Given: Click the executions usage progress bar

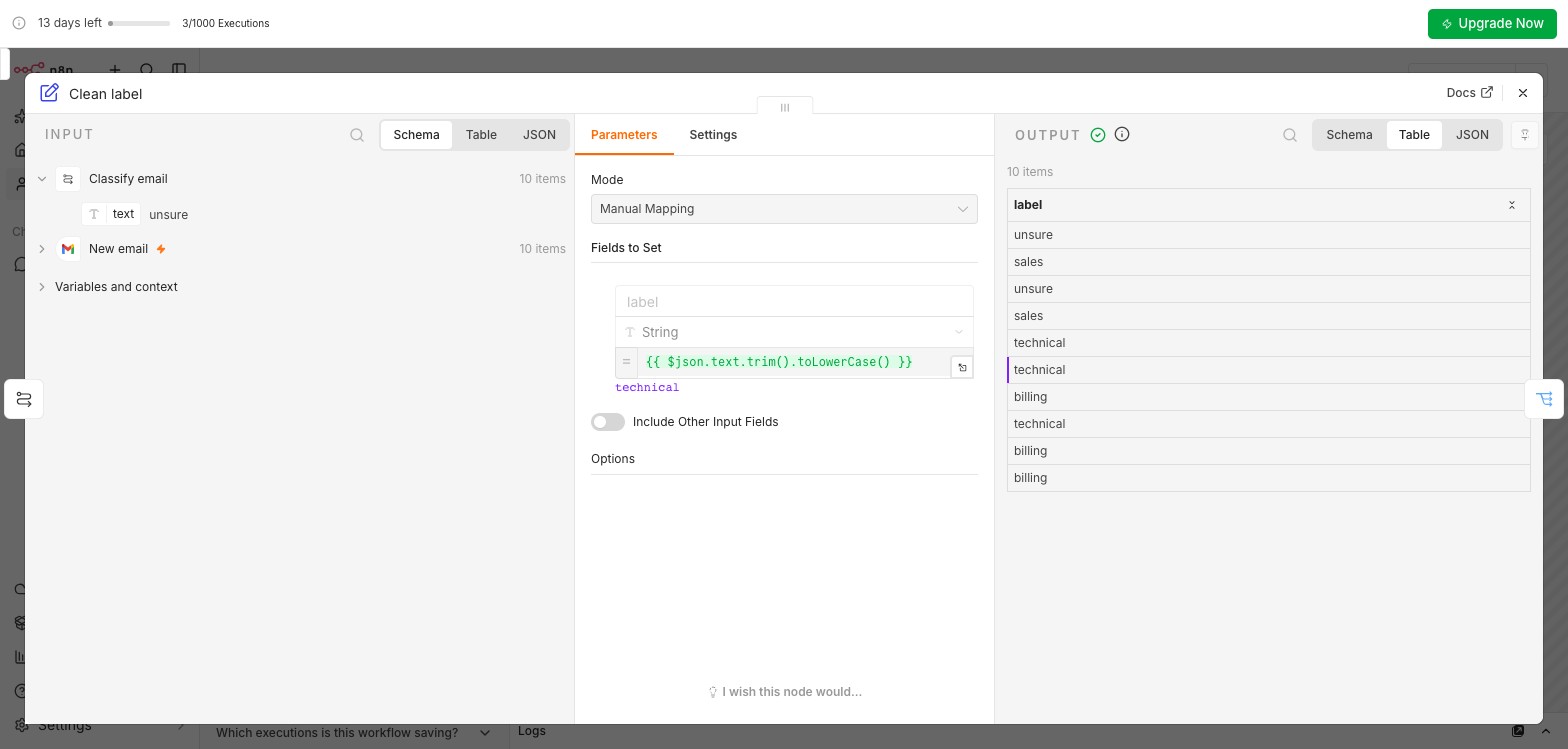Looking at the screenshot, I should 139,23.
